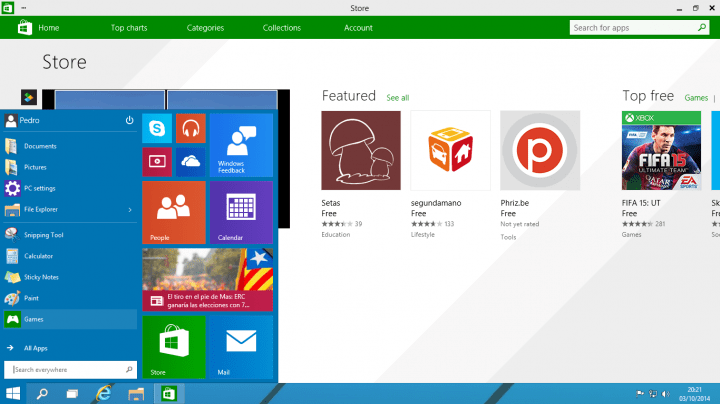720x404 pixels.
Task: Open the Windows Feedback tile
Action: pos(241,145)
